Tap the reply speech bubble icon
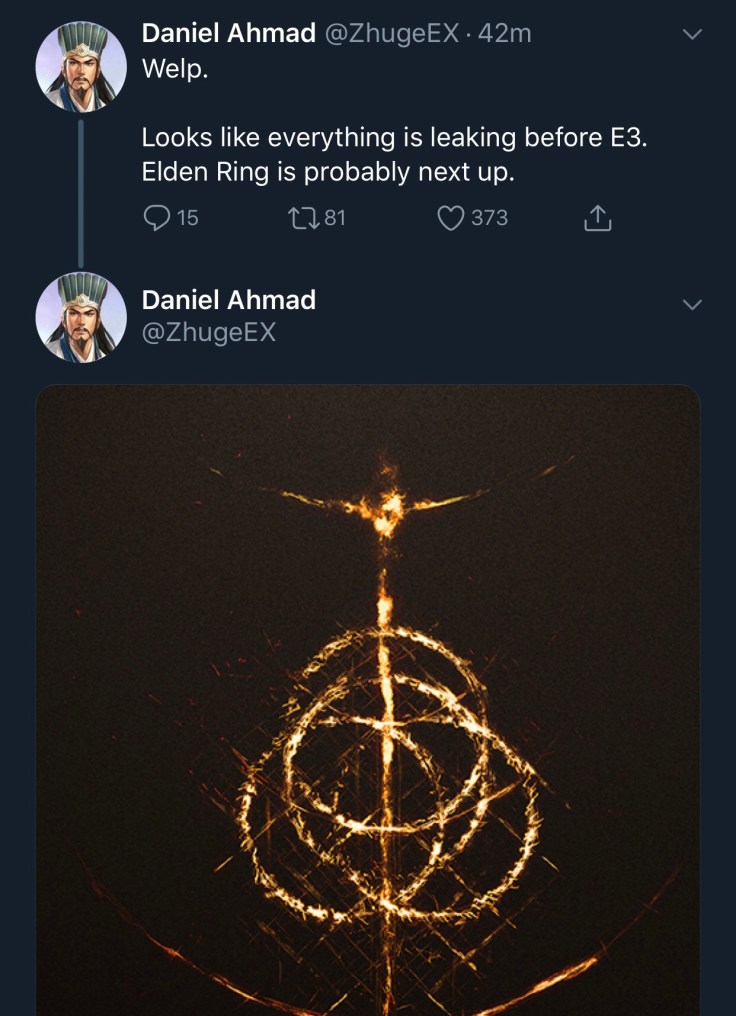Screen dimensions: 736x1016 click(x=157, y=217)
